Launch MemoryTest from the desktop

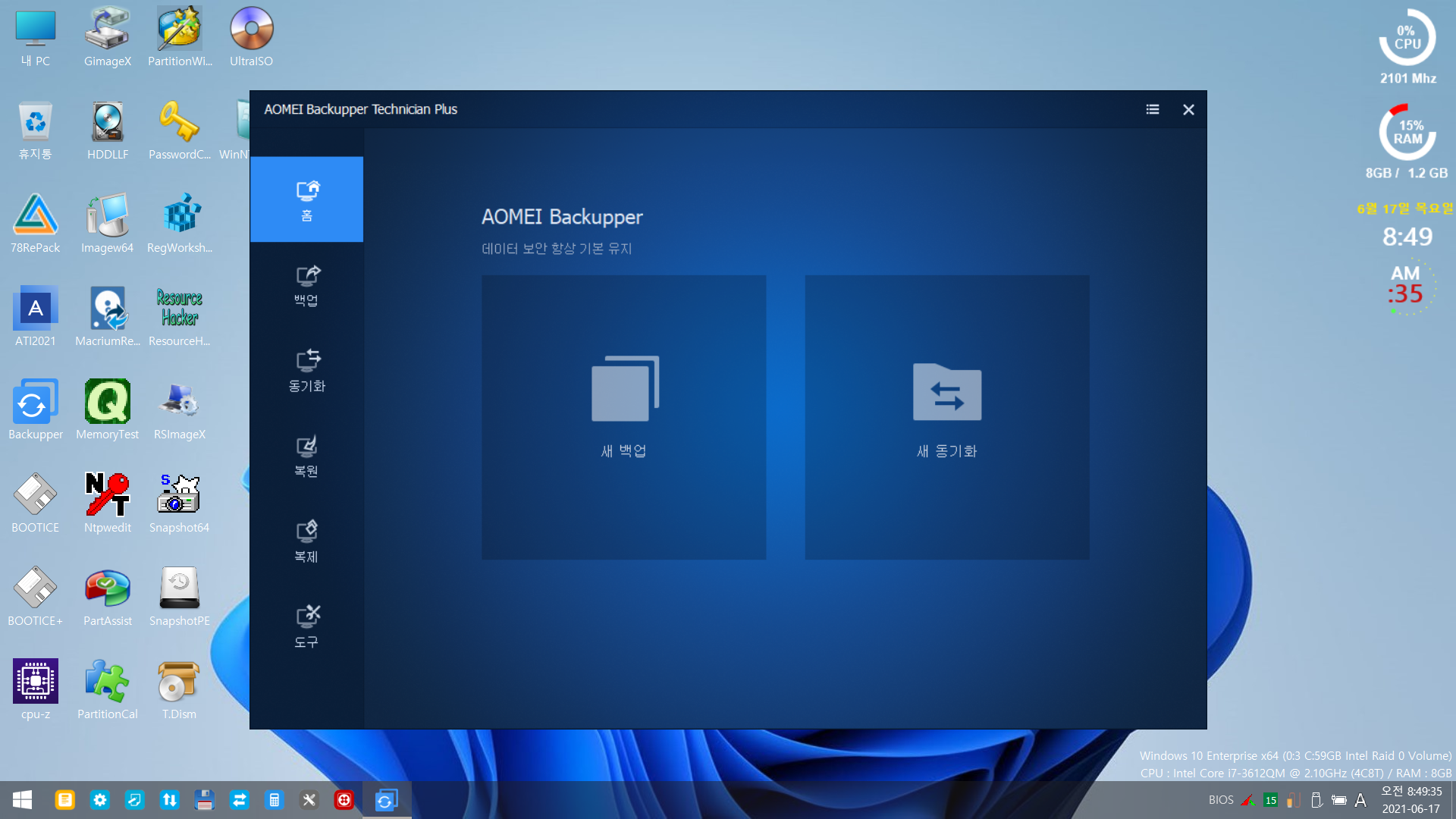107,411
